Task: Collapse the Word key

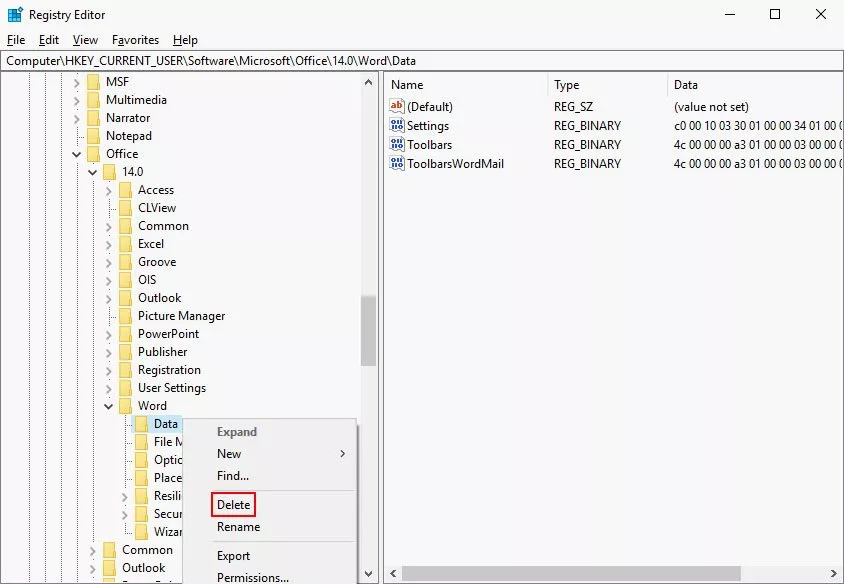Action: [x=109, y=406]
